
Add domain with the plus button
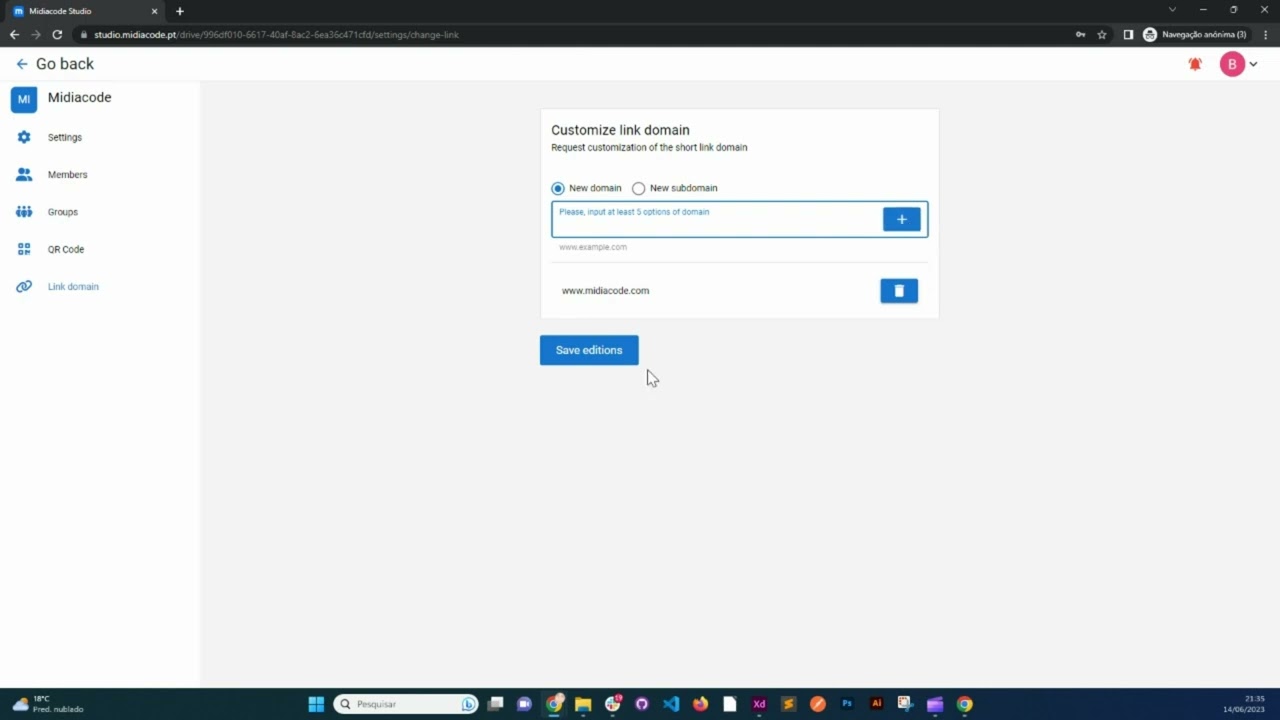point(902,219)
